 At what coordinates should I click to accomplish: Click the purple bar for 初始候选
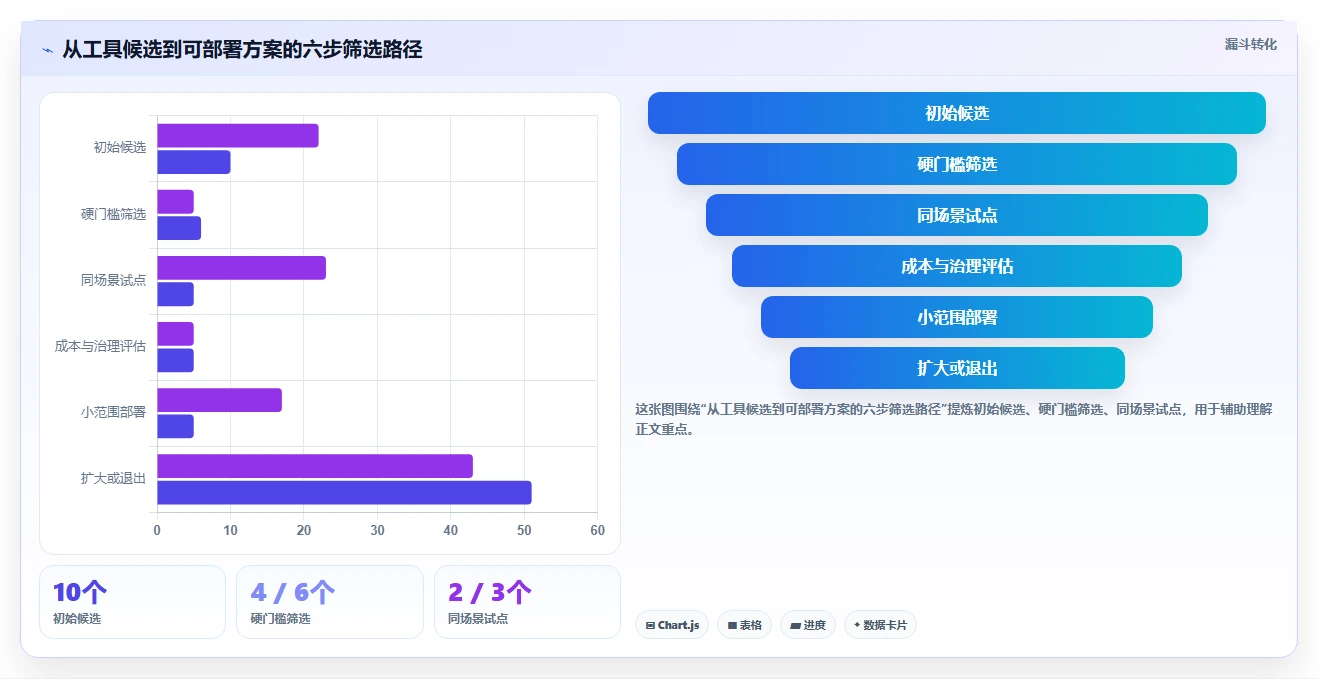238,136
